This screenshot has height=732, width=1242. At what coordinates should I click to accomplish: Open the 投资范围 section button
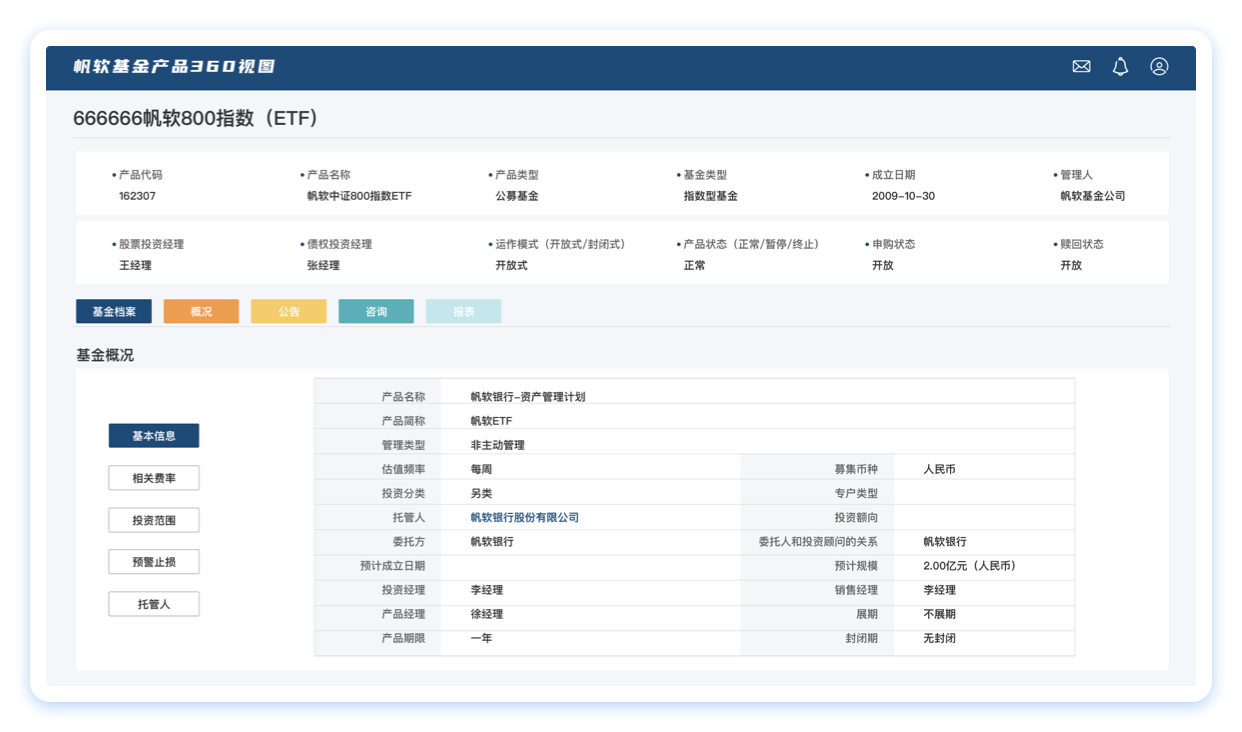coord(154,521)
